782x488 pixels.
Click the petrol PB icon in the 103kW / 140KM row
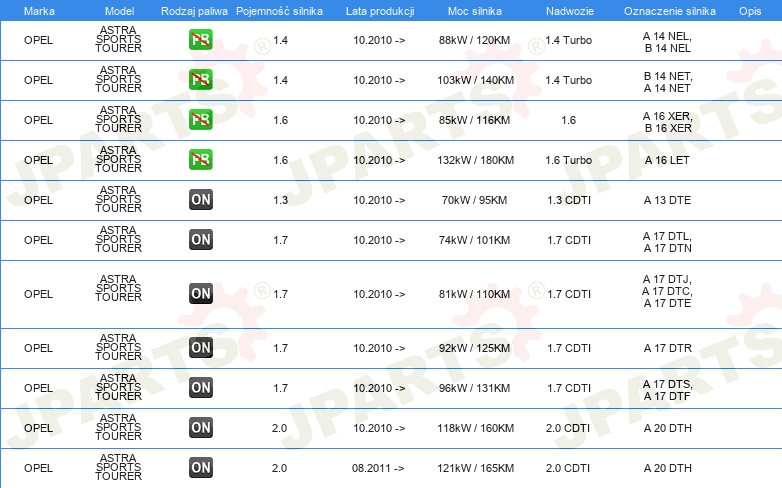point(201,80)
